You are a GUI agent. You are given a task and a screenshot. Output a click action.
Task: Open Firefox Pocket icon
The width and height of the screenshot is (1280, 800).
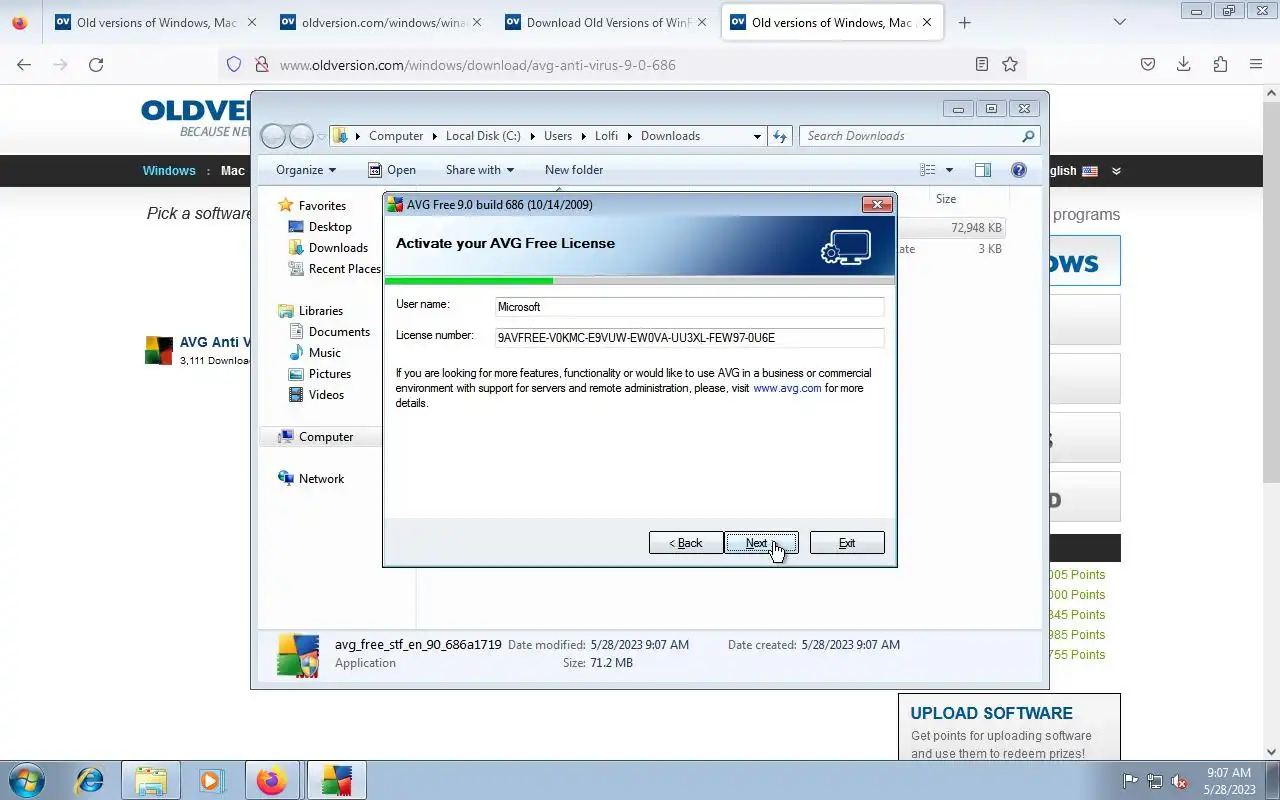[x=1148, y=64]
